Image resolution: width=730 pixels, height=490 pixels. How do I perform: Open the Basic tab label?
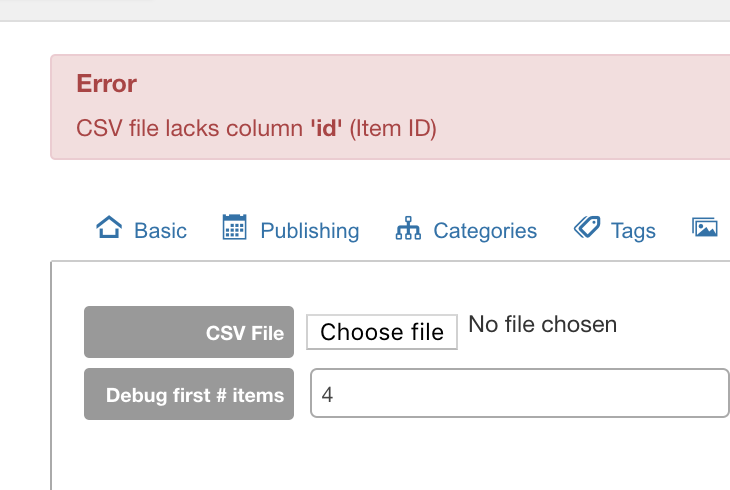tap(161, 231)
